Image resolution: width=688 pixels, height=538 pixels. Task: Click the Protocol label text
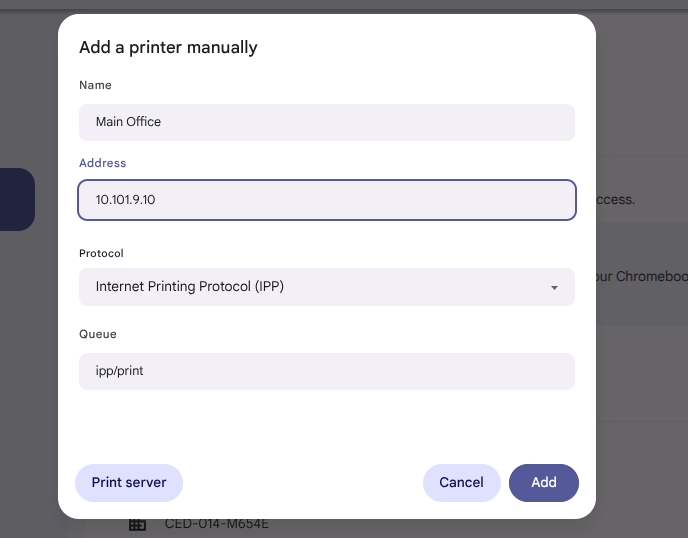[101, 254]
